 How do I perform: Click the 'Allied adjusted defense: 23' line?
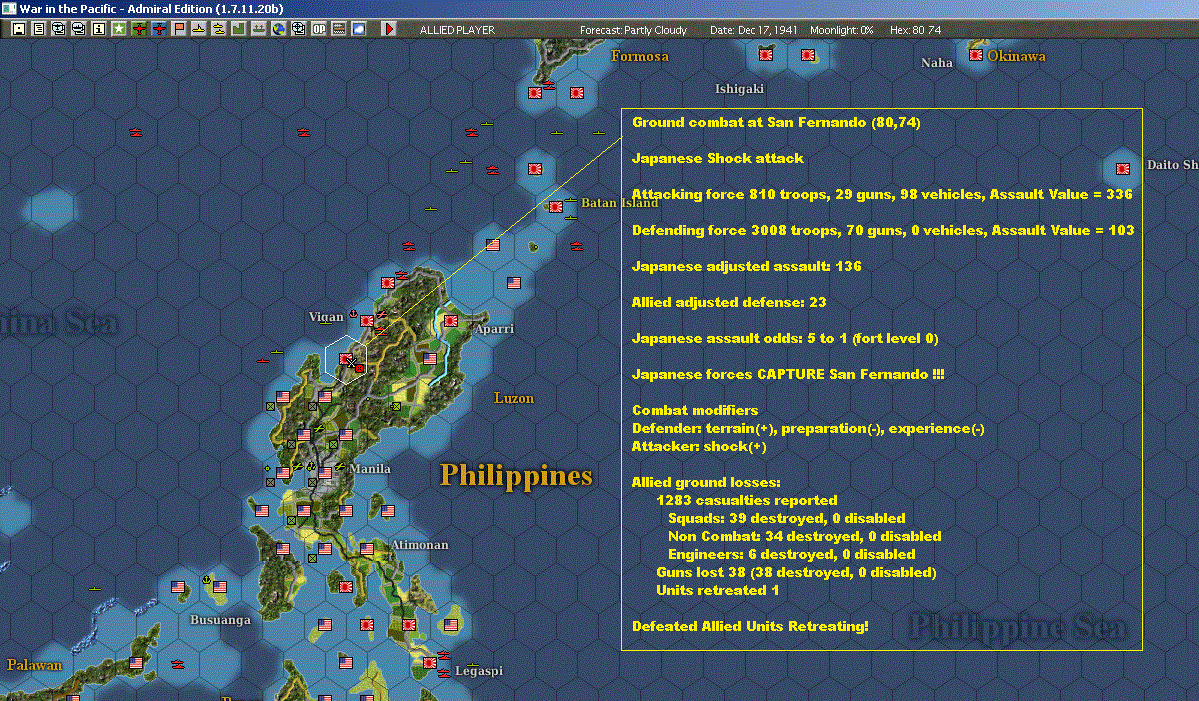[x=729, y=302]
